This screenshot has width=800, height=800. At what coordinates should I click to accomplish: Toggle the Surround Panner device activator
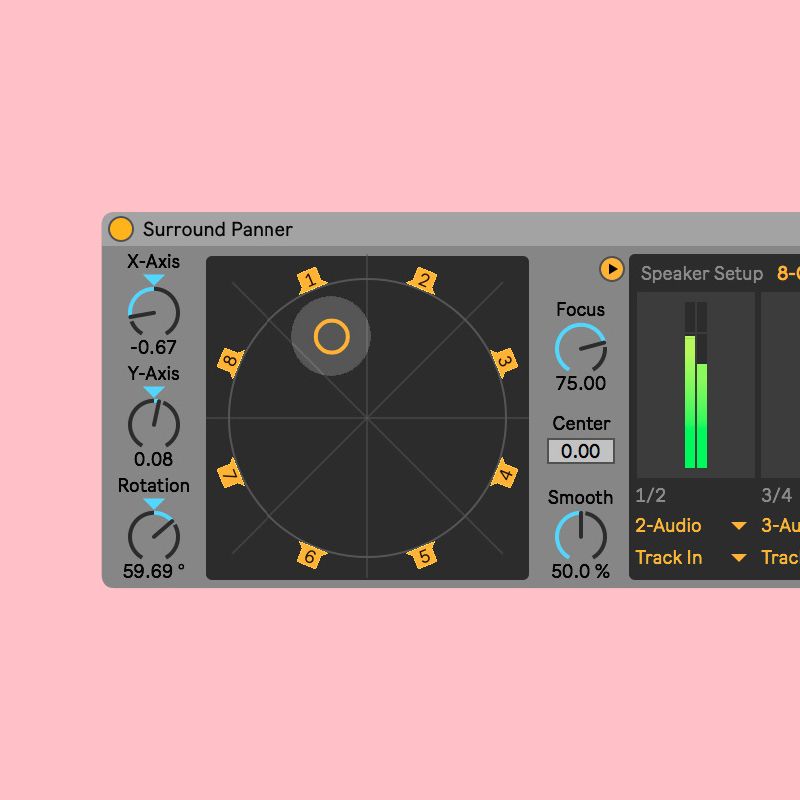[121, 229]
